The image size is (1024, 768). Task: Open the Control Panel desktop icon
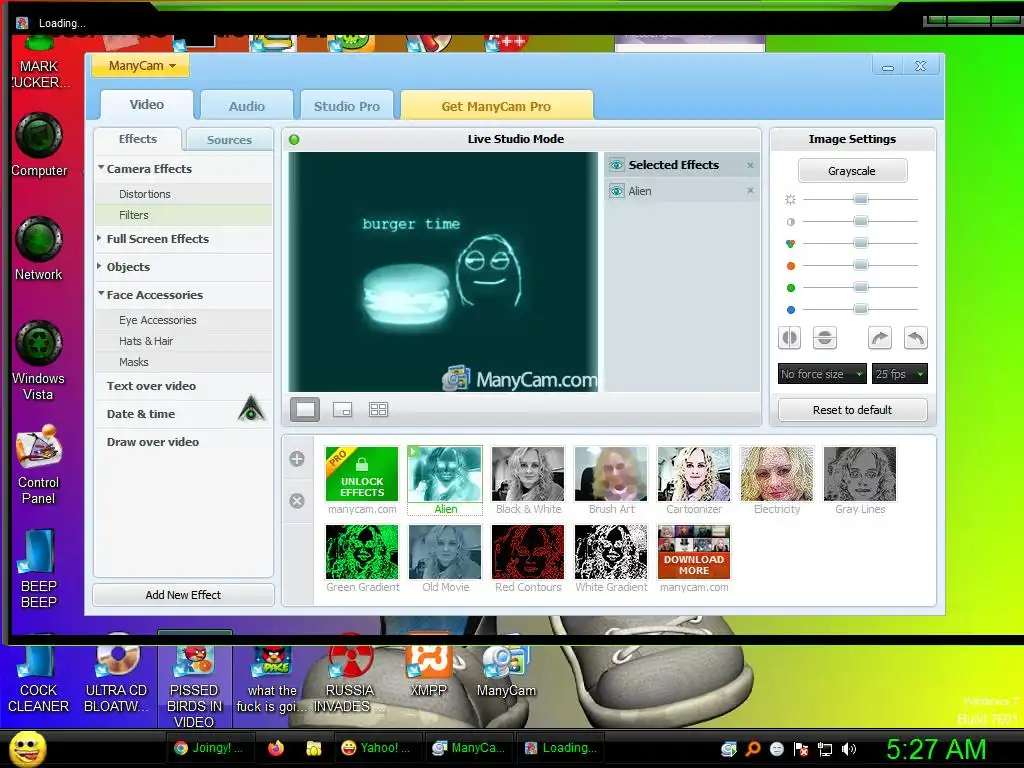[39, 464]
